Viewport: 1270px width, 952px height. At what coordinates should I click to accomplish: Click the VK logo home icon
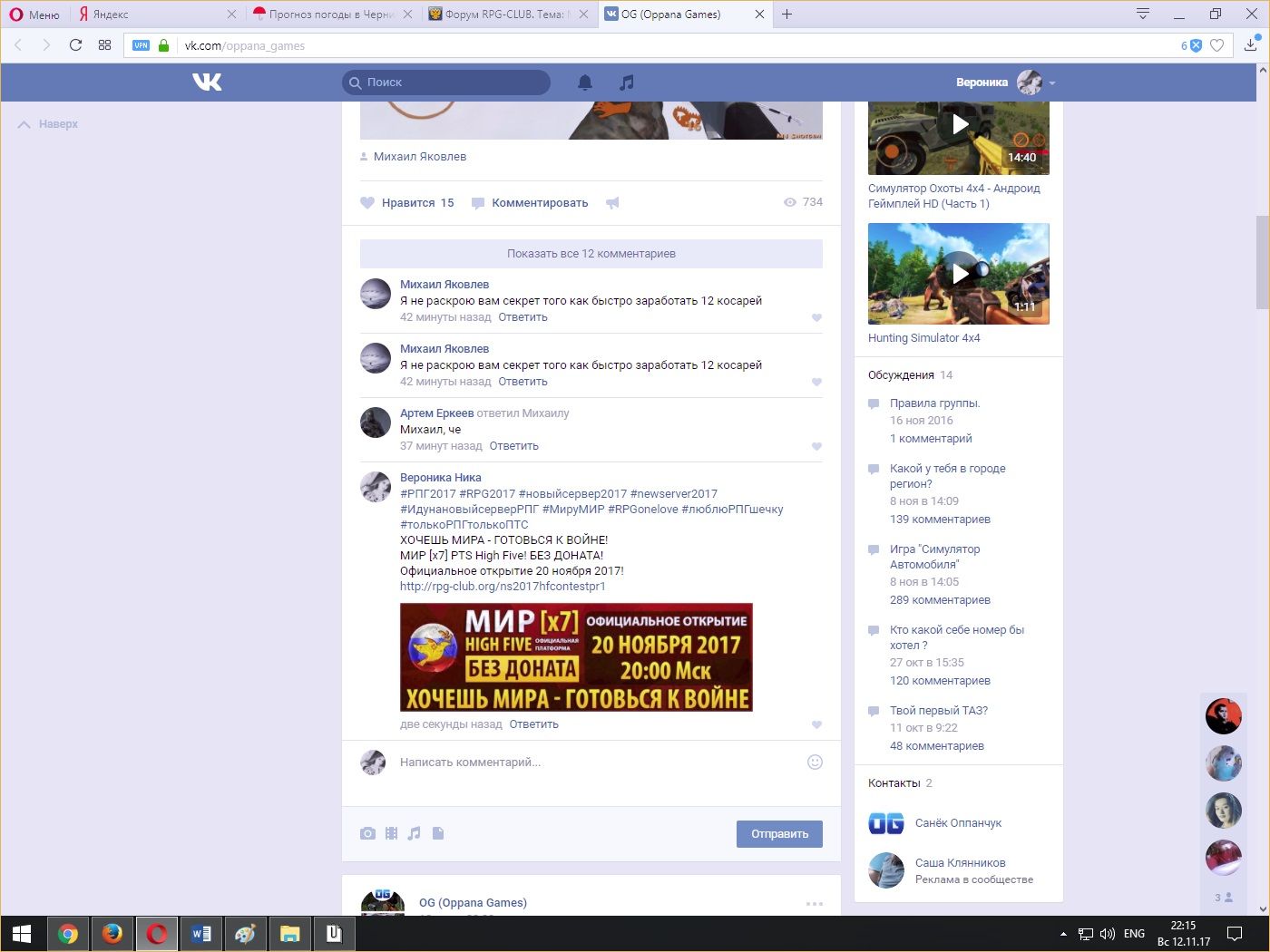207,83
